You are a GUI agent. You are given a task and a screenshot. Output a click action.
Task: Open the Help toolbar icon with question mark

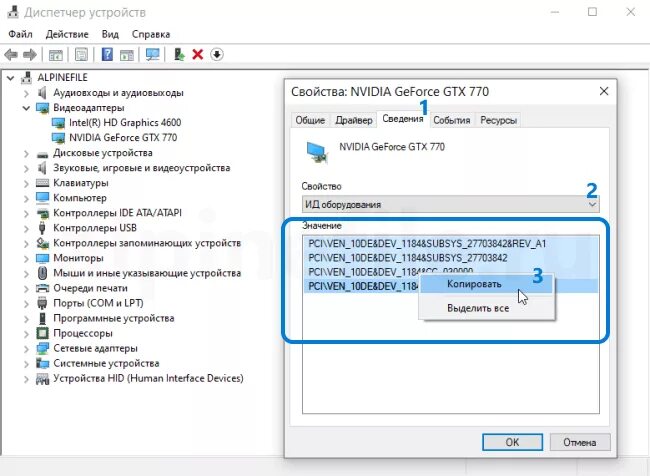[107, 54]
